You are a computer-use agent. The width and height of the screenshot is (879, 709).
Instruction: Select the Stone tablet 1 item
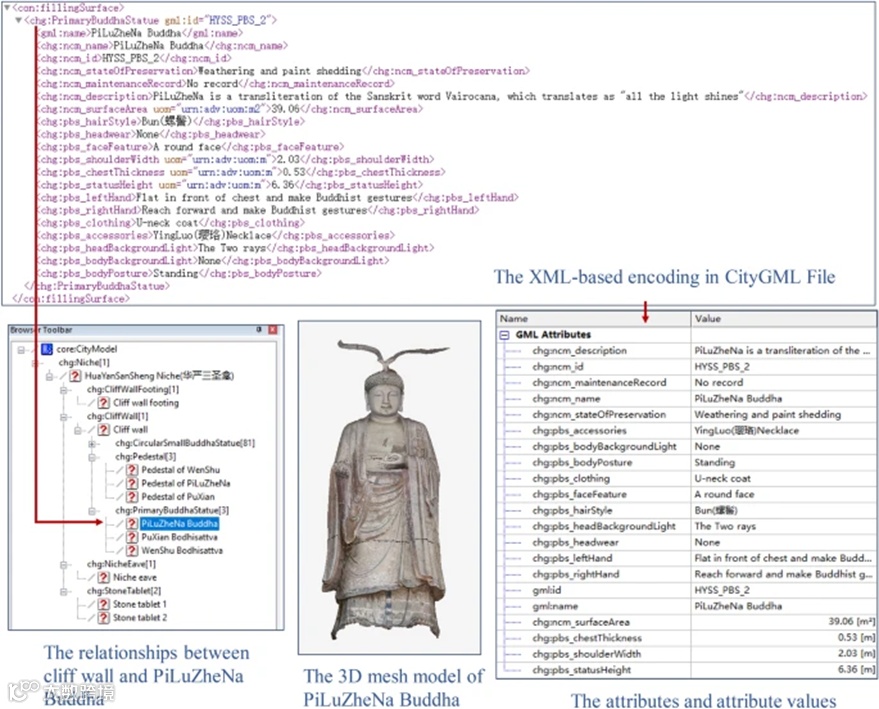[x=140, y=604]
